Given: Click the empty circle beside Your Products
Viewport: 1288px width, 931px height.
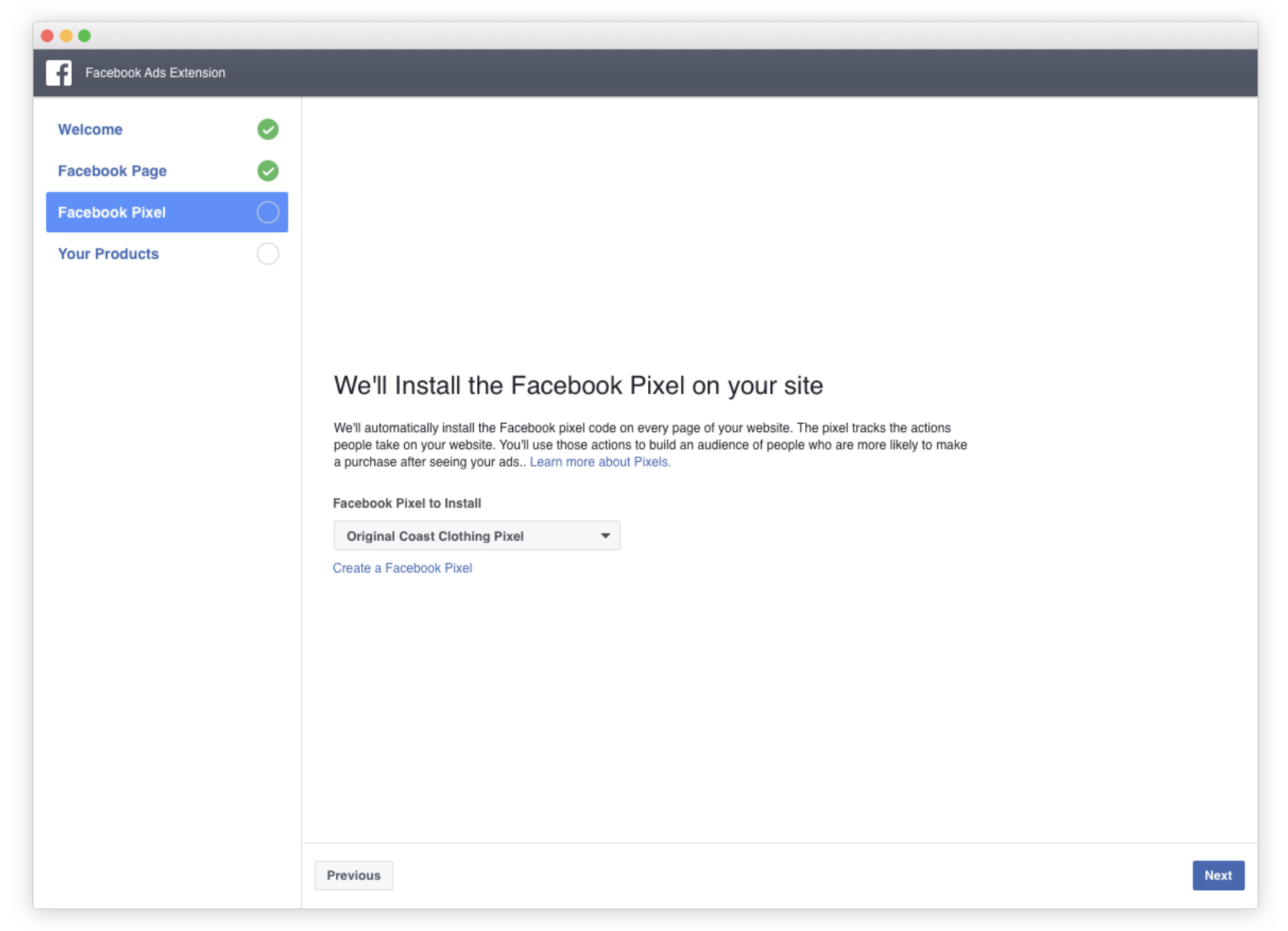Looking at the screenshot, I should click(x=268, y=254).
